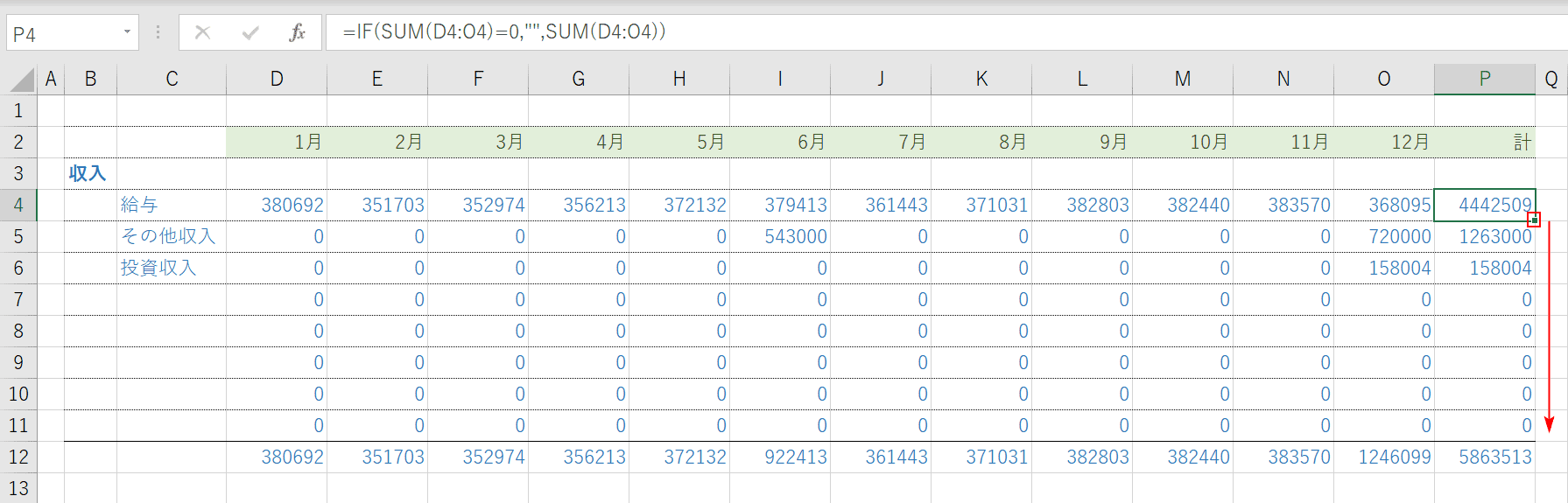Click cell O6 showing 158004
The height and width of the screenshot is (503, 1568).
pyautogui.click(x=1384, y=268)
